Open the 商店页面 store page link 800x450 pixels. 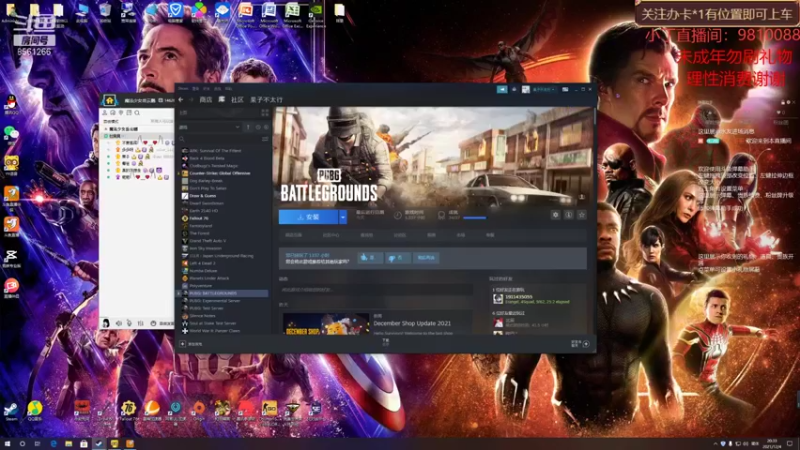point(293,235)
